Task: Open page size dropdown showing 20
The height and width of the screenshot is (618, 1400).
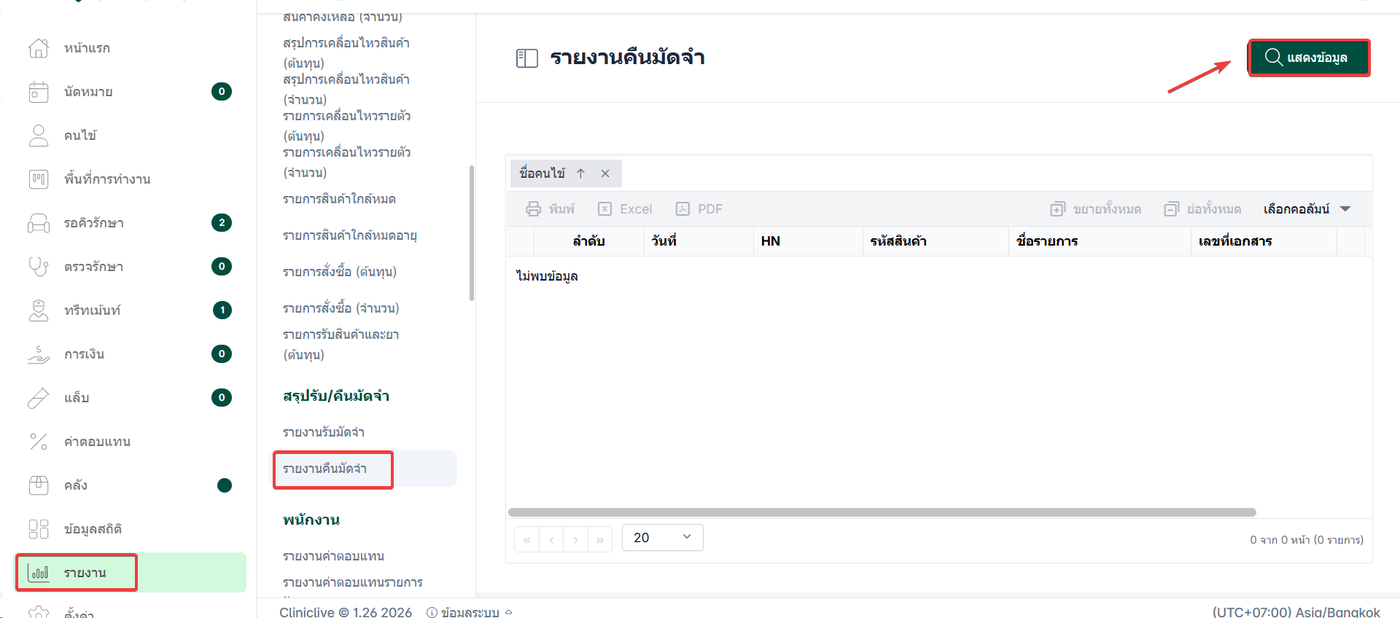Action: coord(663,537)
